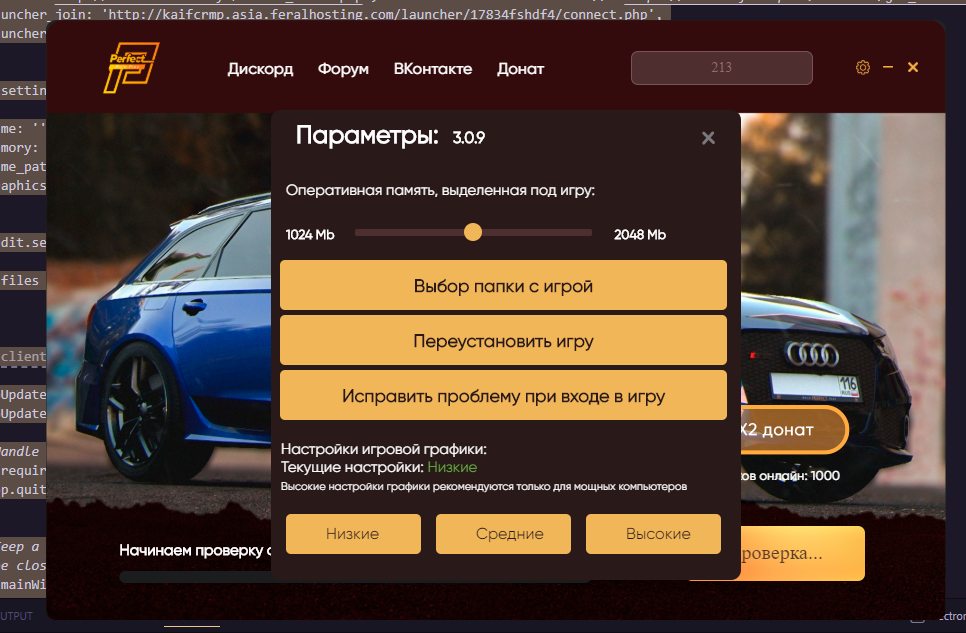
Task: Click Исправить проблему при входе в игру
Action: [x=503, y=396]
